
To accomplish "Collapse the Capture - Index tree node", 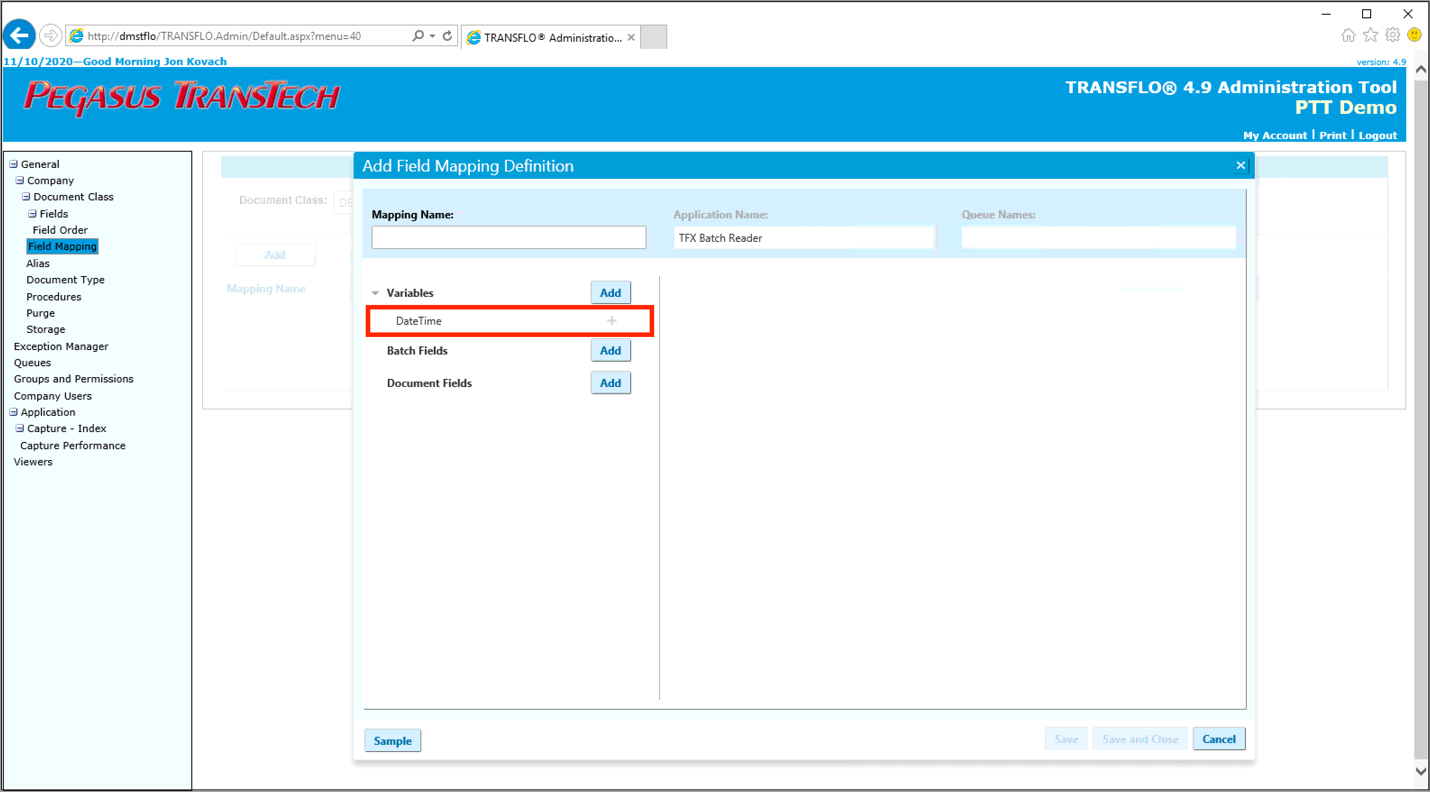I will click(19, 428).
